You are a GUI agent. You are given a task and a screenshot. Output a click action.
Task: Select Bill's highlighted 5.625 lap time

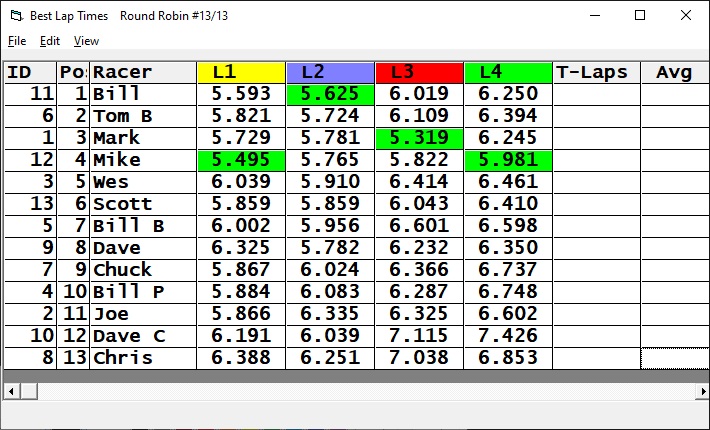coord(330,94)
